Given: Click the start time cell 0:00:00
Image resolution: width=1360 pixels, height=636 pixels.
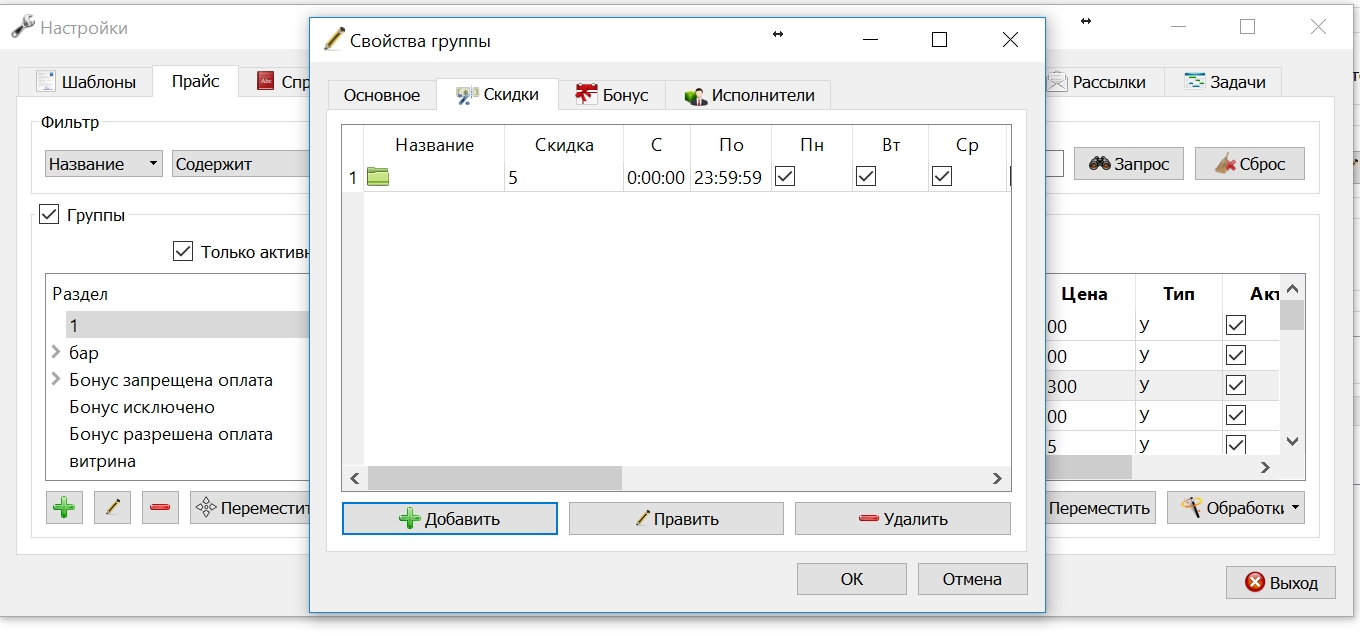Looking at the screenshot, I should pos(656,177).
